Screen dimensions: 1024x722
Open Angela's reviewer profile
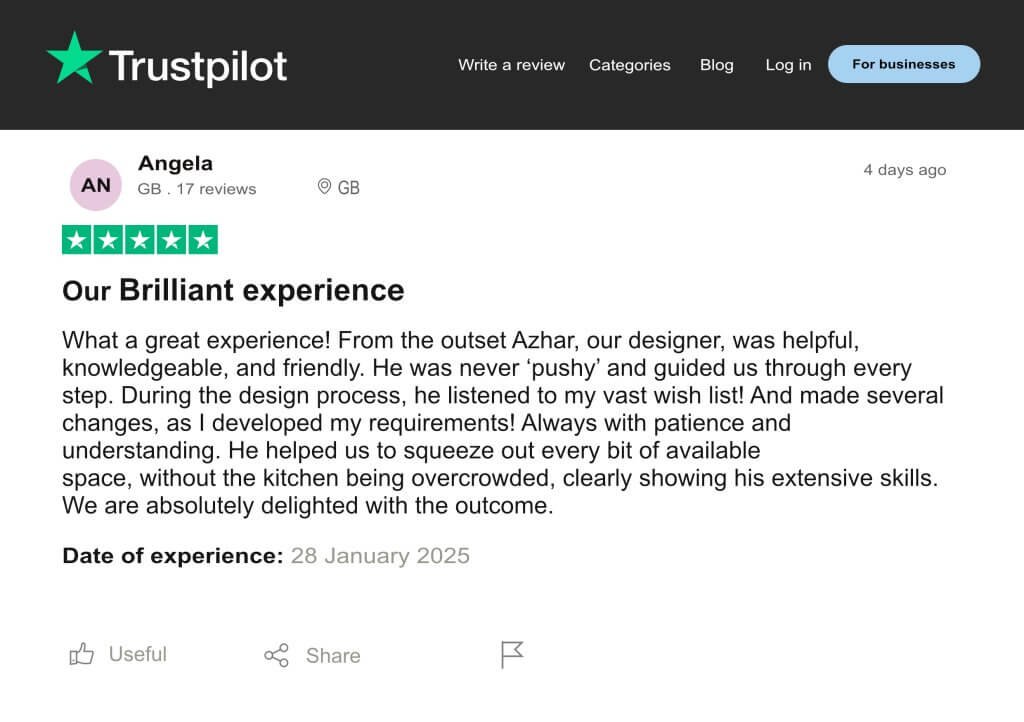(175, 163)
